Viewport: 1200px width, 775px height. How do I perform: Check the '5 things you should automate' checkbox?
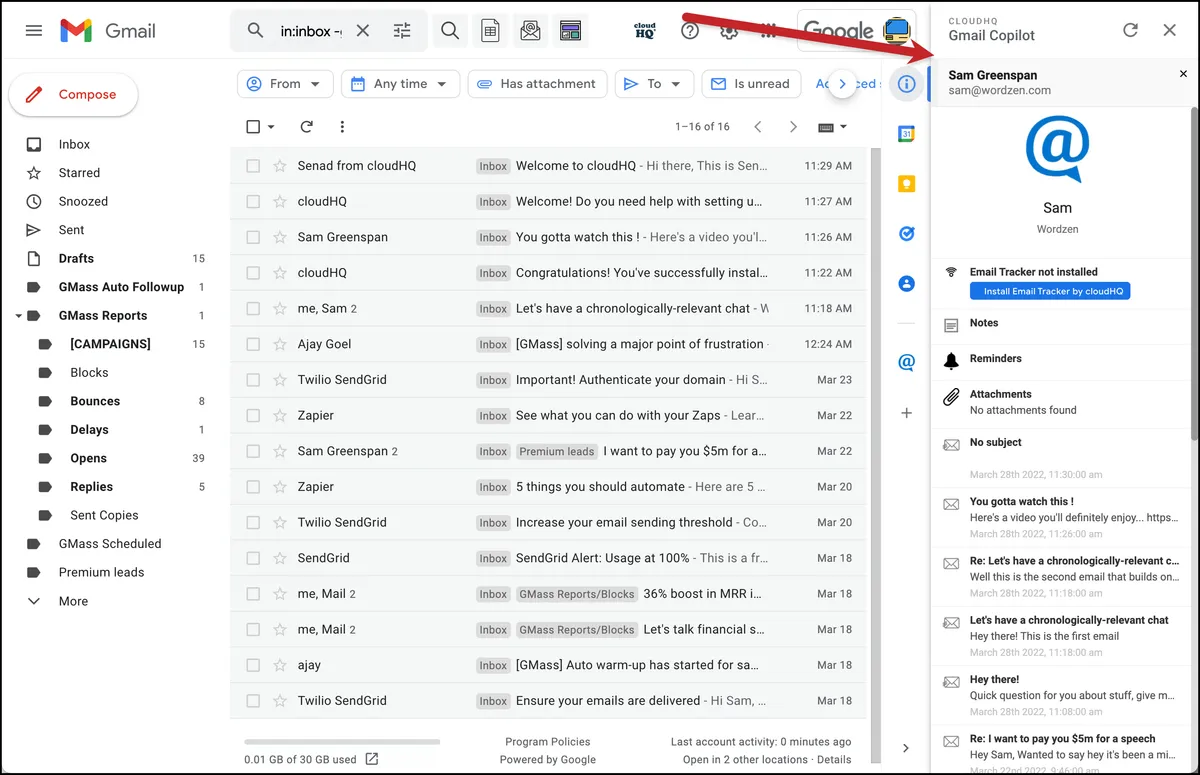253,487
